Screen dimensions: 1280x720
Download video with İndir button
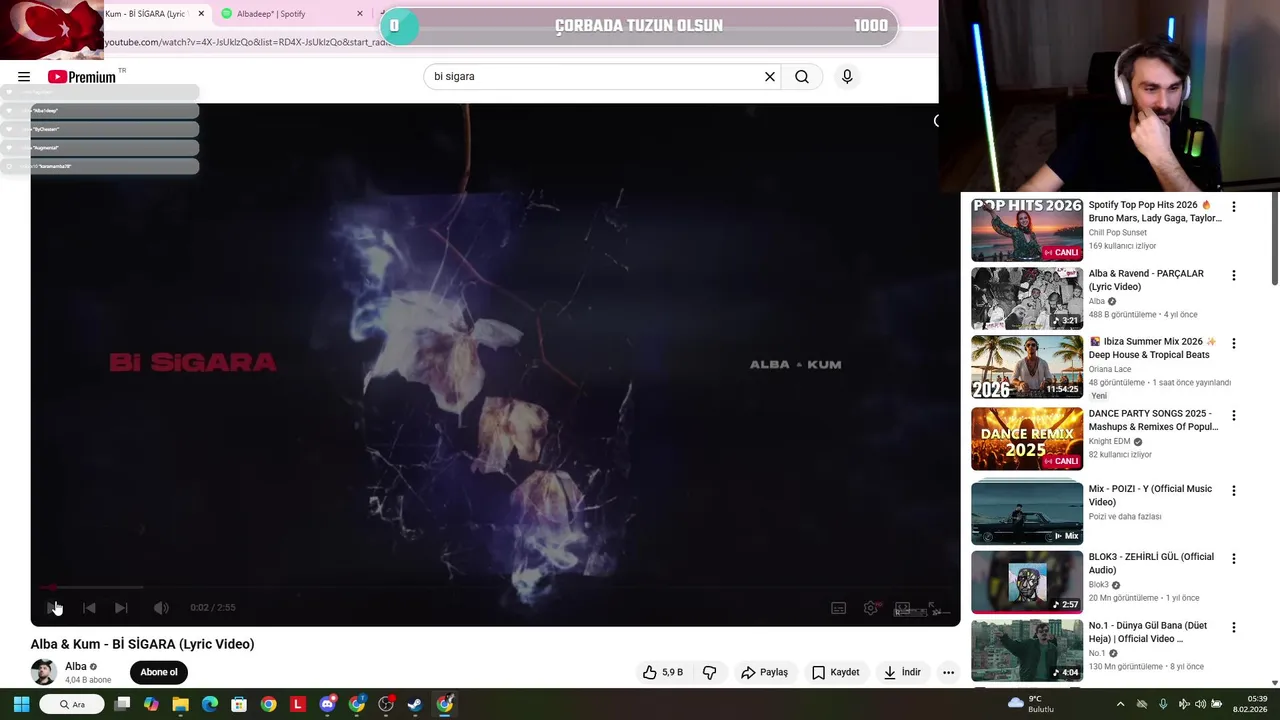[x=901, y=673]
